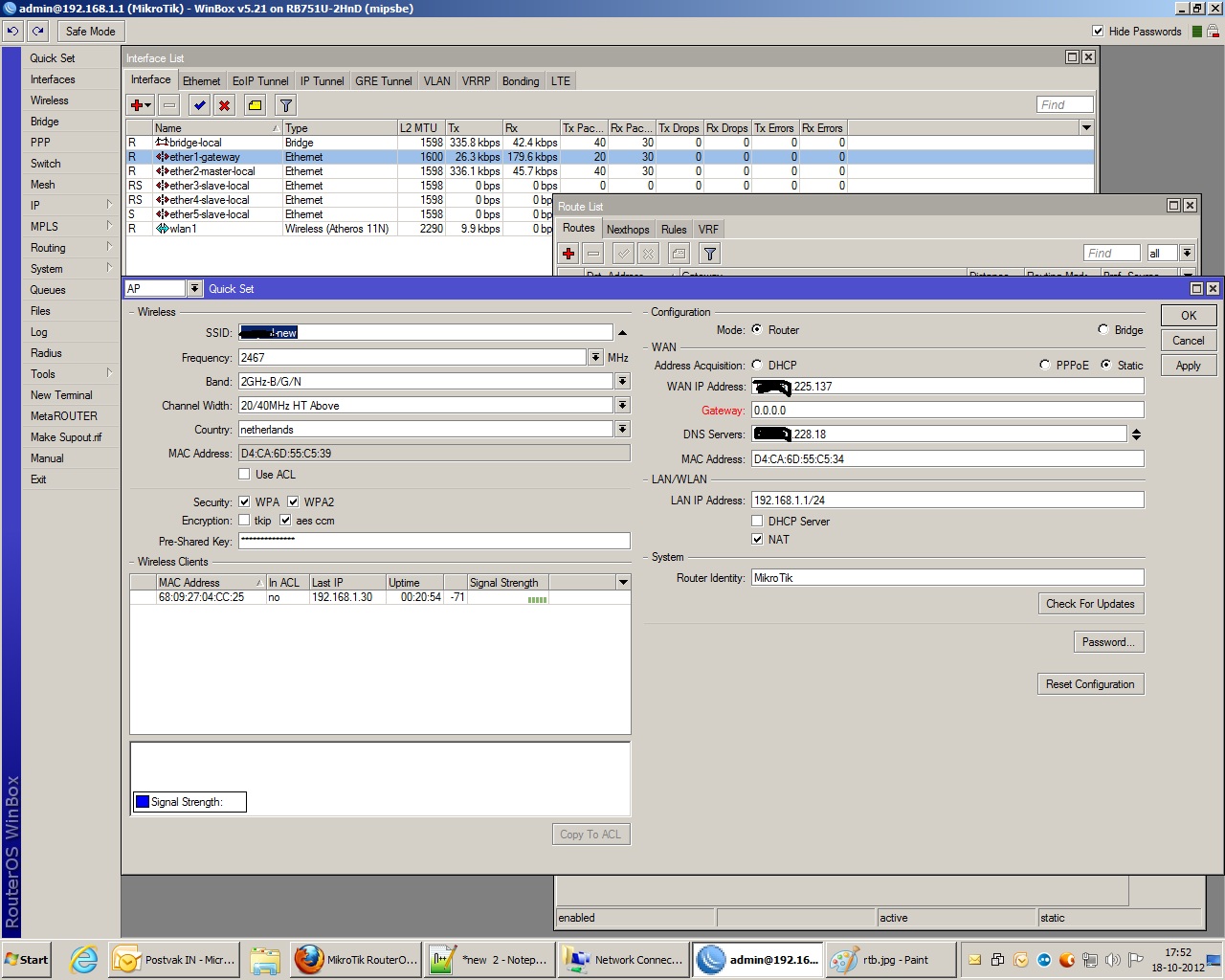Open the Network Connections taskbar item
This screenshot has height=980, width=1225.
(624, 960)
